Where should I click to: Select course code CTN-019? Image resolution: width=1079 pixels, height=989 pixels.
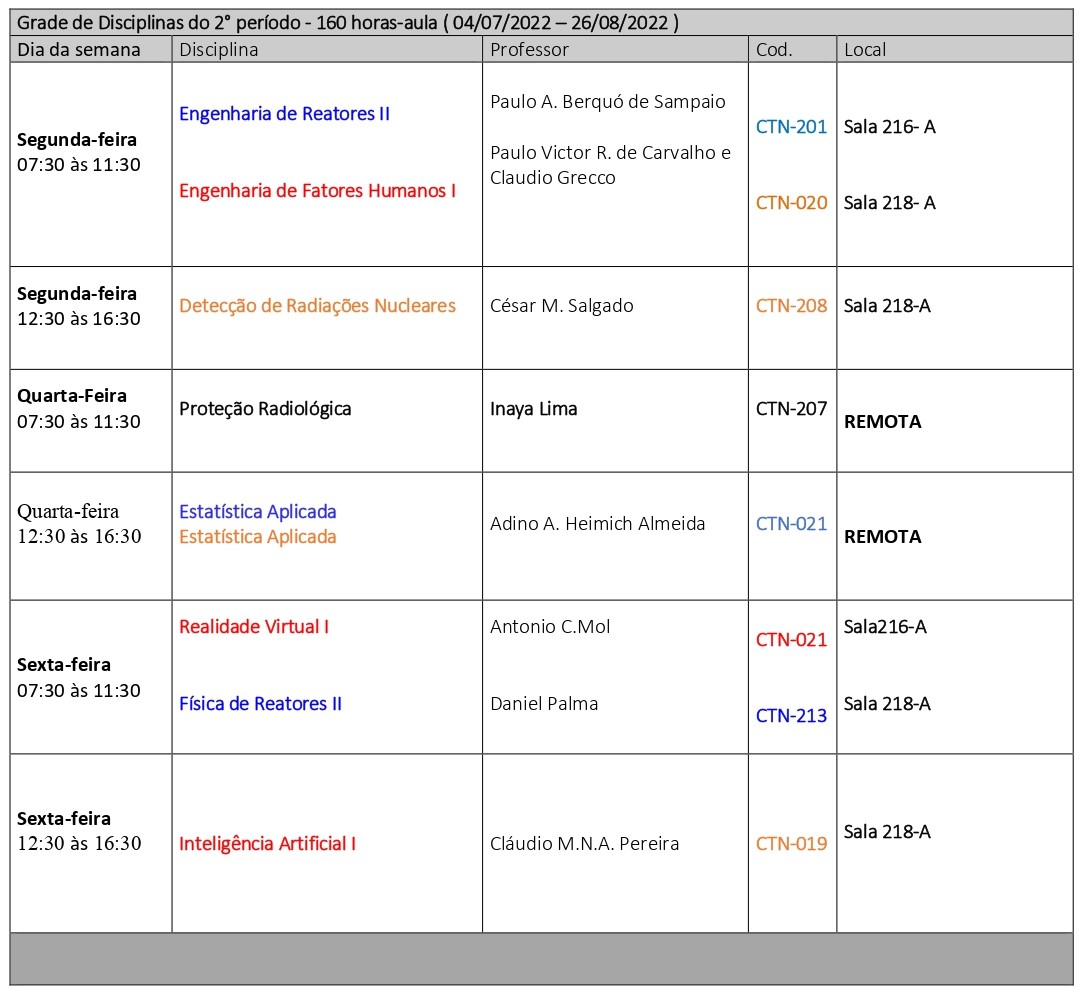pos(791,844)
